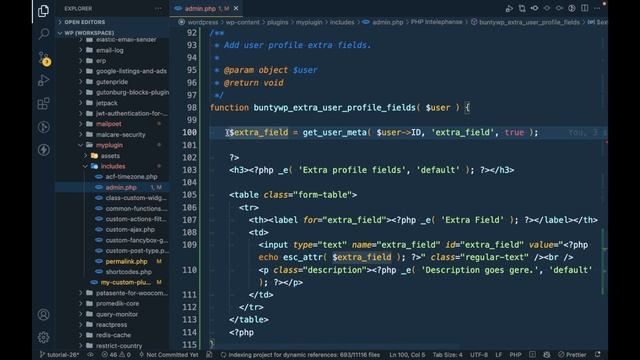This screenshot has height=360, width=640.
Task: Click Prettier formatter status item
Action: pyautogui.click(x=572, y=355)
